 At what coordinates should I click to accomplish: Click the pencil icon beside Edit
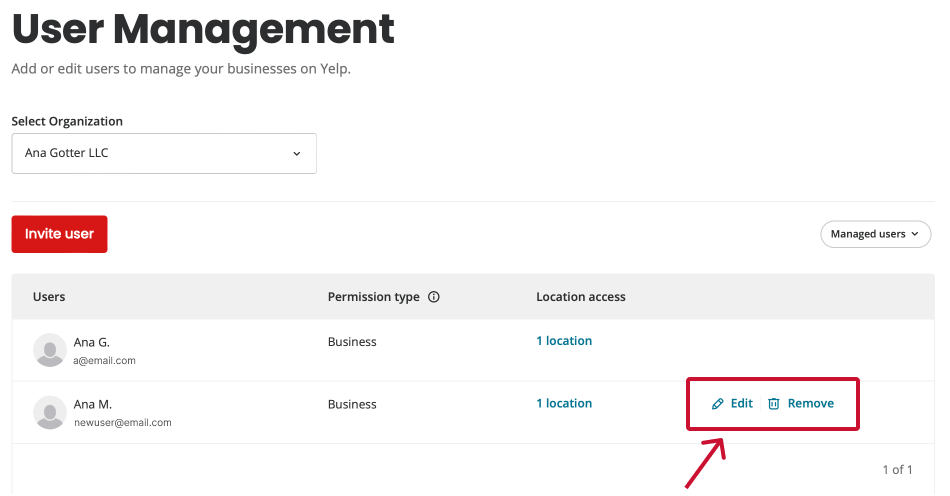718,404
